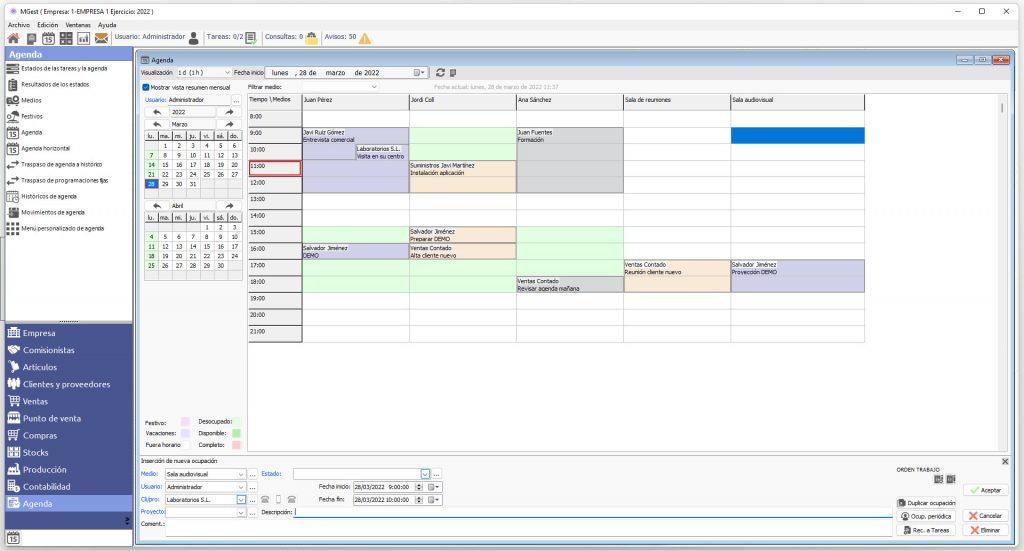The image size is (1024, 551).
Task: Click the refresh icon beside Fecha inicio
Action: (x=440, y=72)
